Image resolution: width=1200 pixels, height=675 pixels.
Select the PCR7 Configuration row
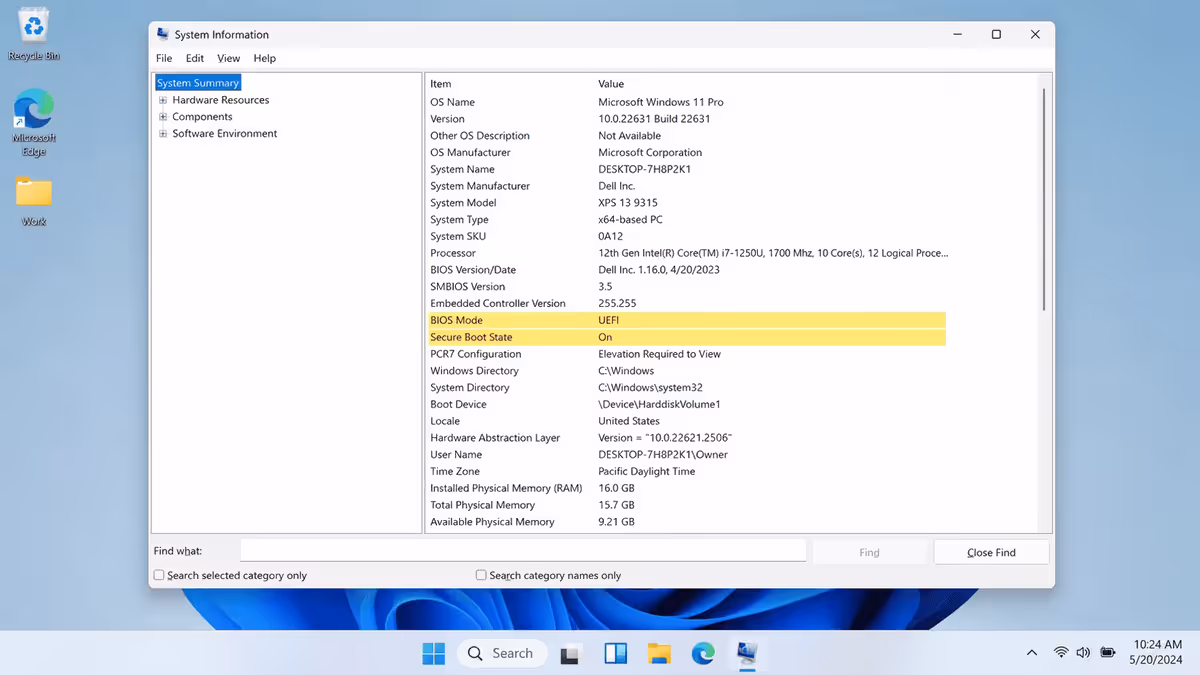[687, 354]
